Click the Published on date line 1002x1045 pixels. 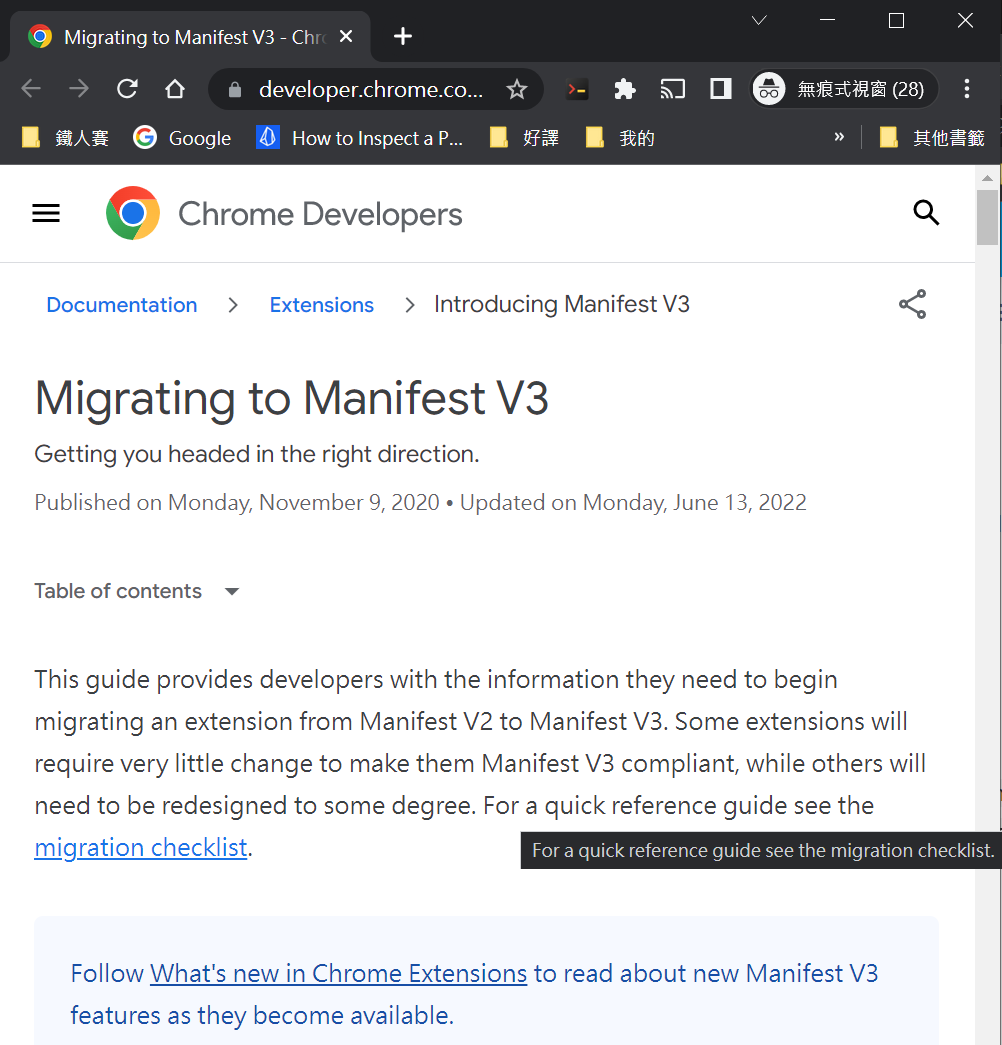[x=420, y=503]
